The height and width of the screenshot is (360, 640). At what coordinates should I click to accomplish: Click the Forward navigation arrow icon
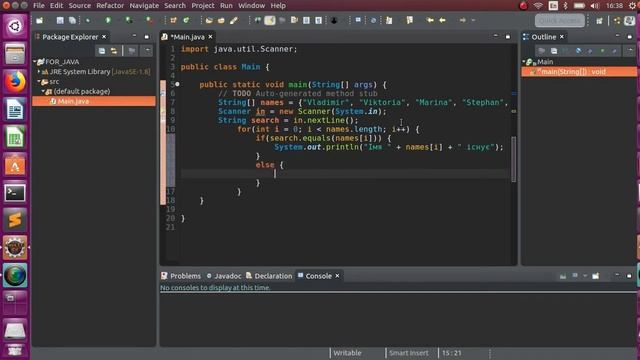click(x=462, y=20)
